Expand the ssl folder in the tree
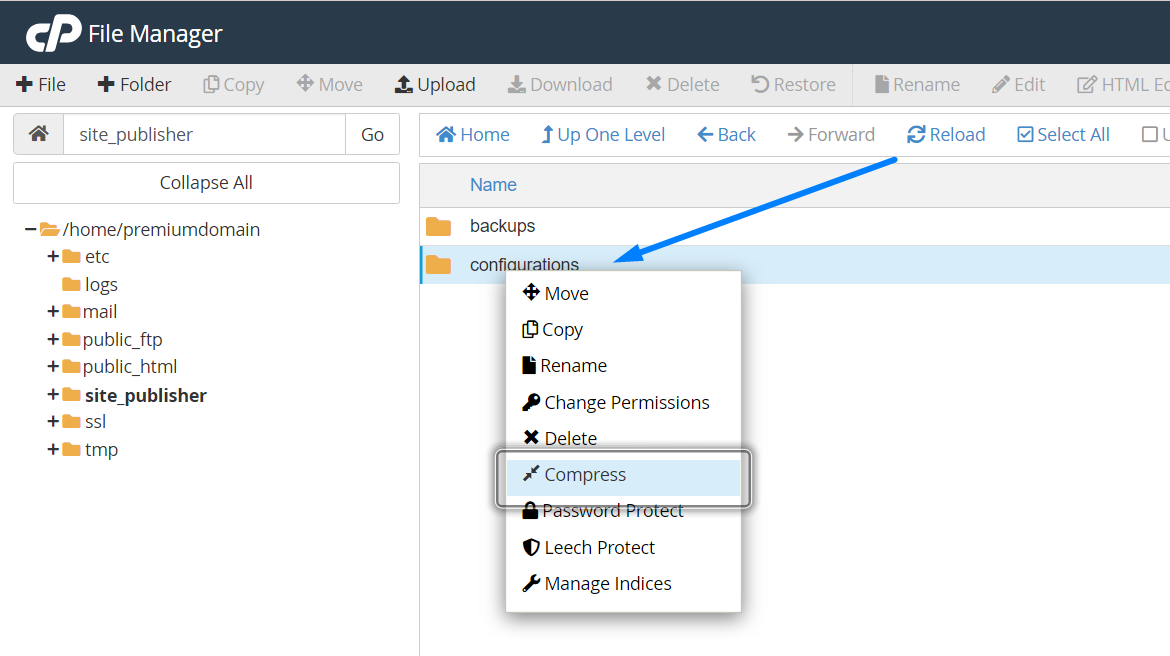 coord(53,421)
